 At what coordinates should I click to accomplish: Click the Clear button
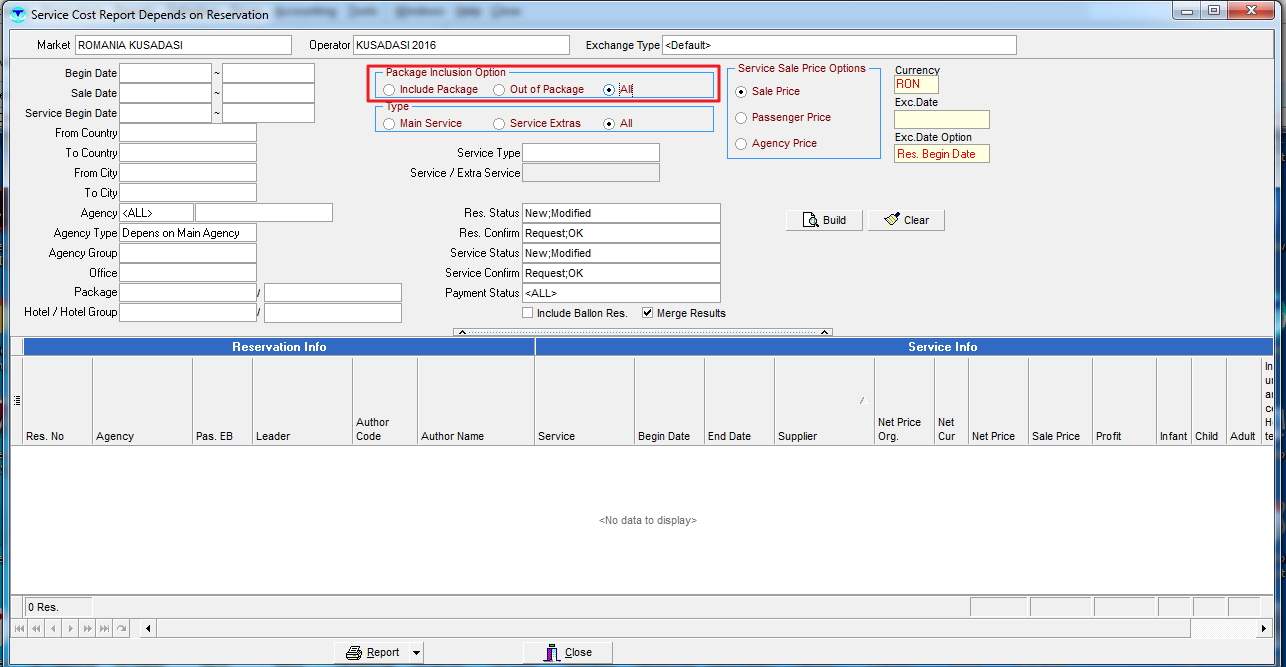pos(906,220)
